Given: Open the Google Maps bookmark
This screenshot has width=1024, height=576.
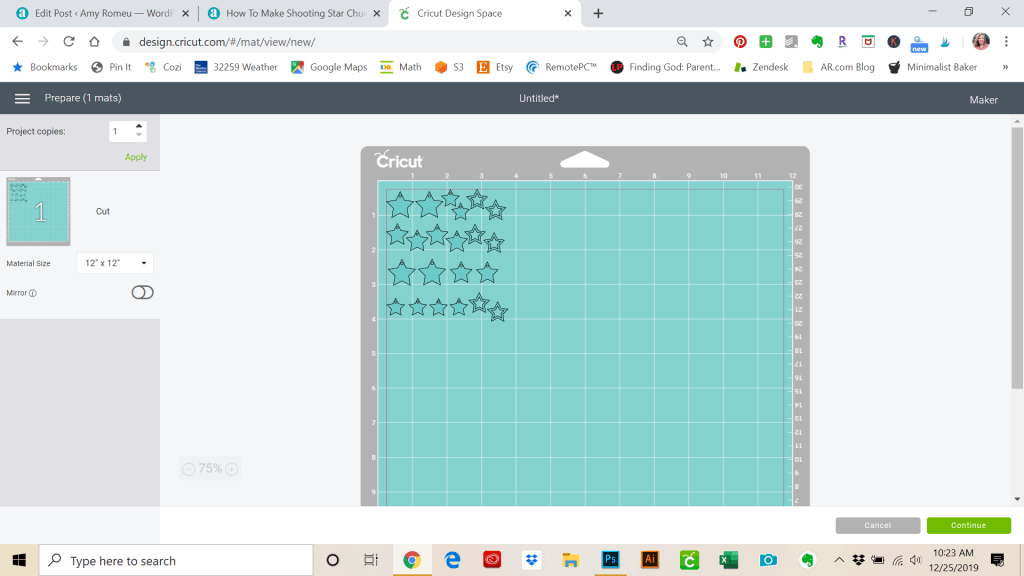Looking at the screenshot, I should (329, 67).
